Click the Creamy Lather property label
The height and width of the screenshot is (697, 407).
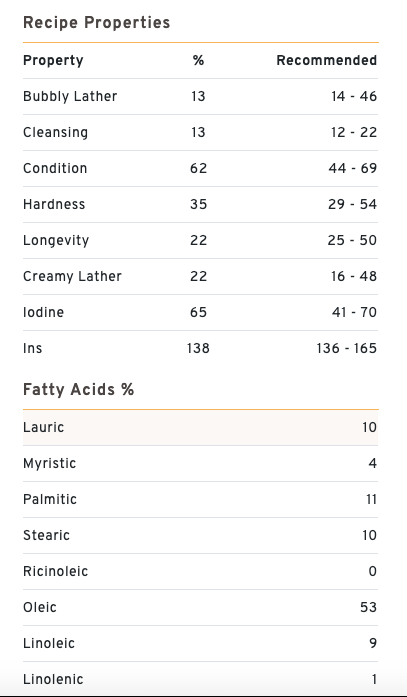pyautogui.click(x=72, y=276)
